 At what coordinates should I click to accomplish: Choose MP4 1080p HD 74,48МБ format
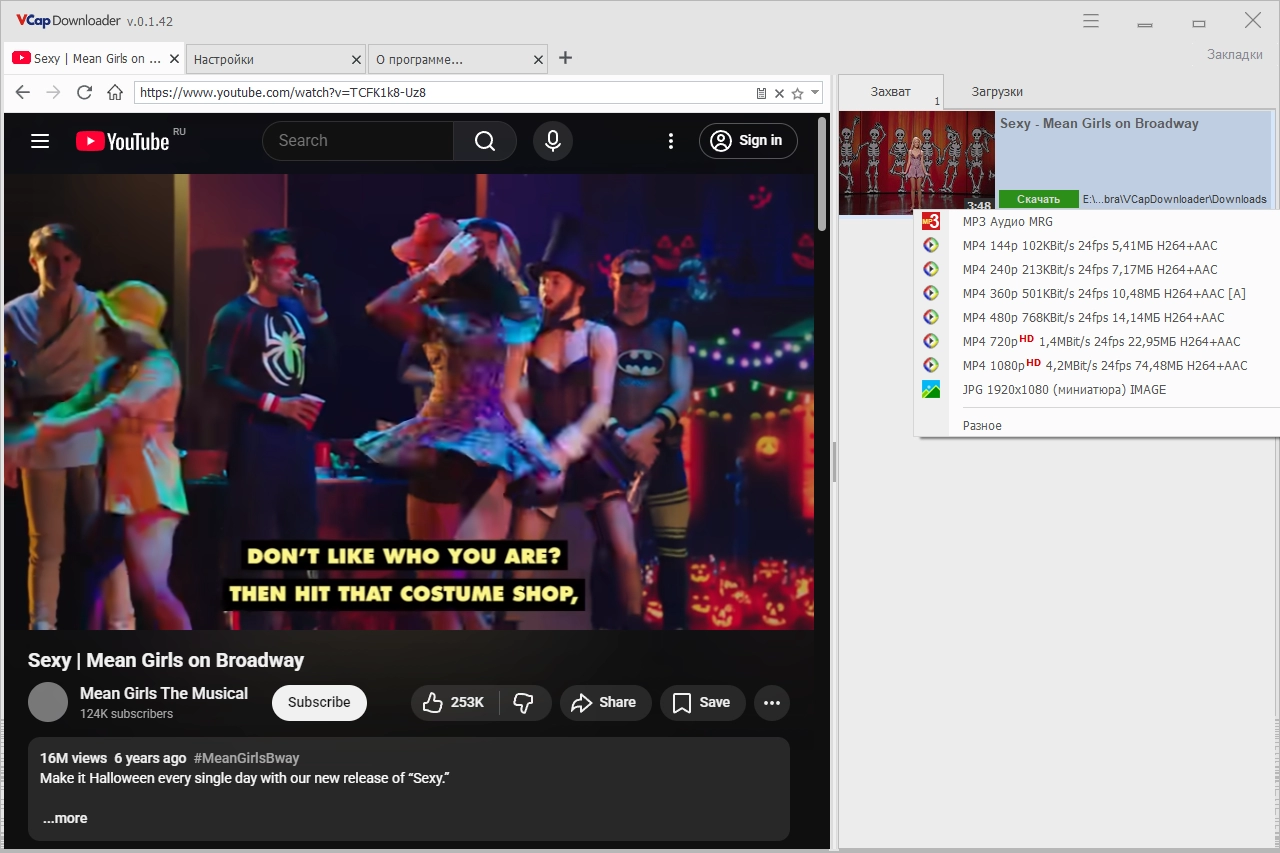1097,366
